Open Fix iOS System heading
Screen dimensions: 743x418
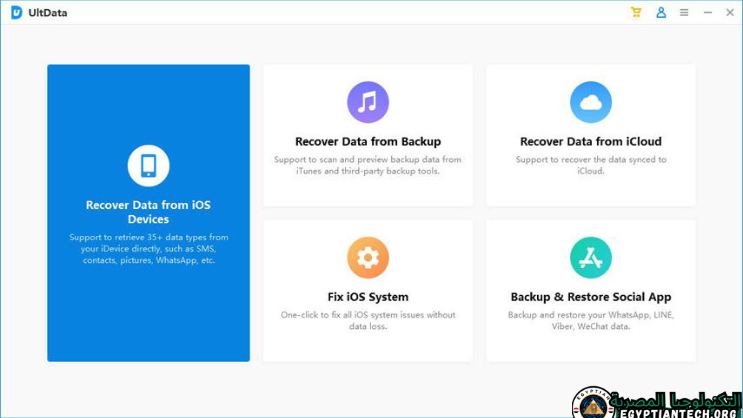367,297
